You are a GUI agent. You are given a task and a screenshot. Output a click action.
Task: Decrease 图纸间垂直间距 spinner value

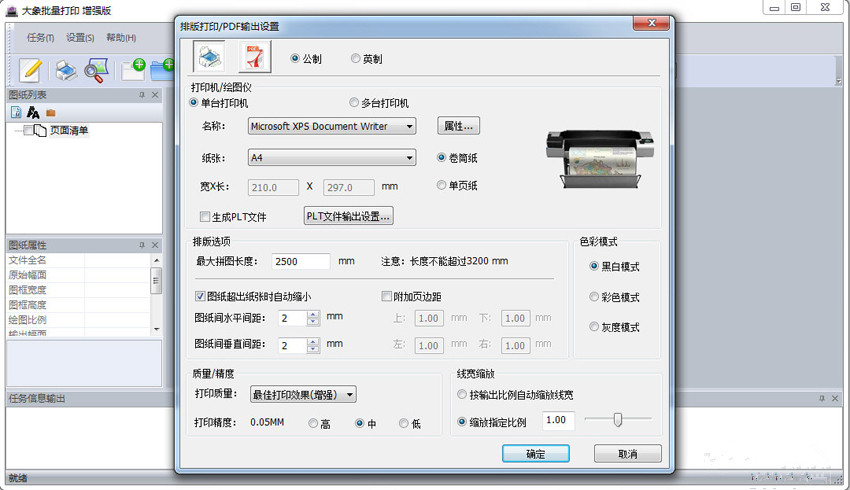pyautogui.click(x=313, y=349)
